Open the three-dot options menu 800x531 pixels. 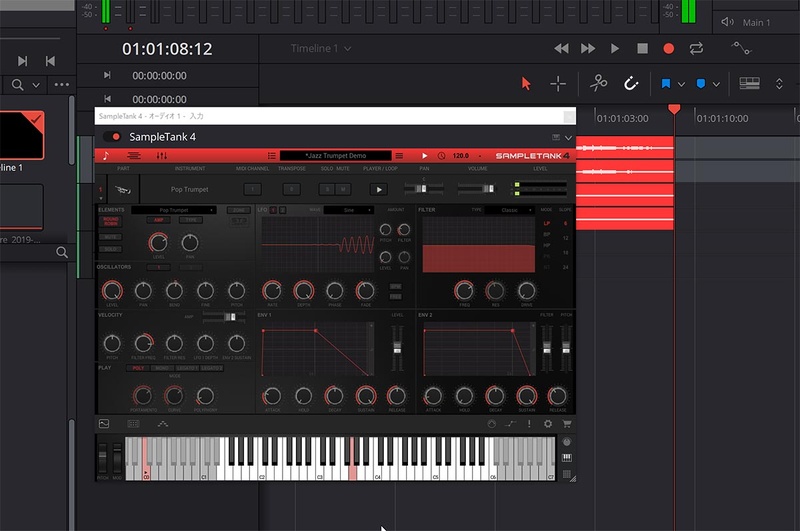(62, 84)
